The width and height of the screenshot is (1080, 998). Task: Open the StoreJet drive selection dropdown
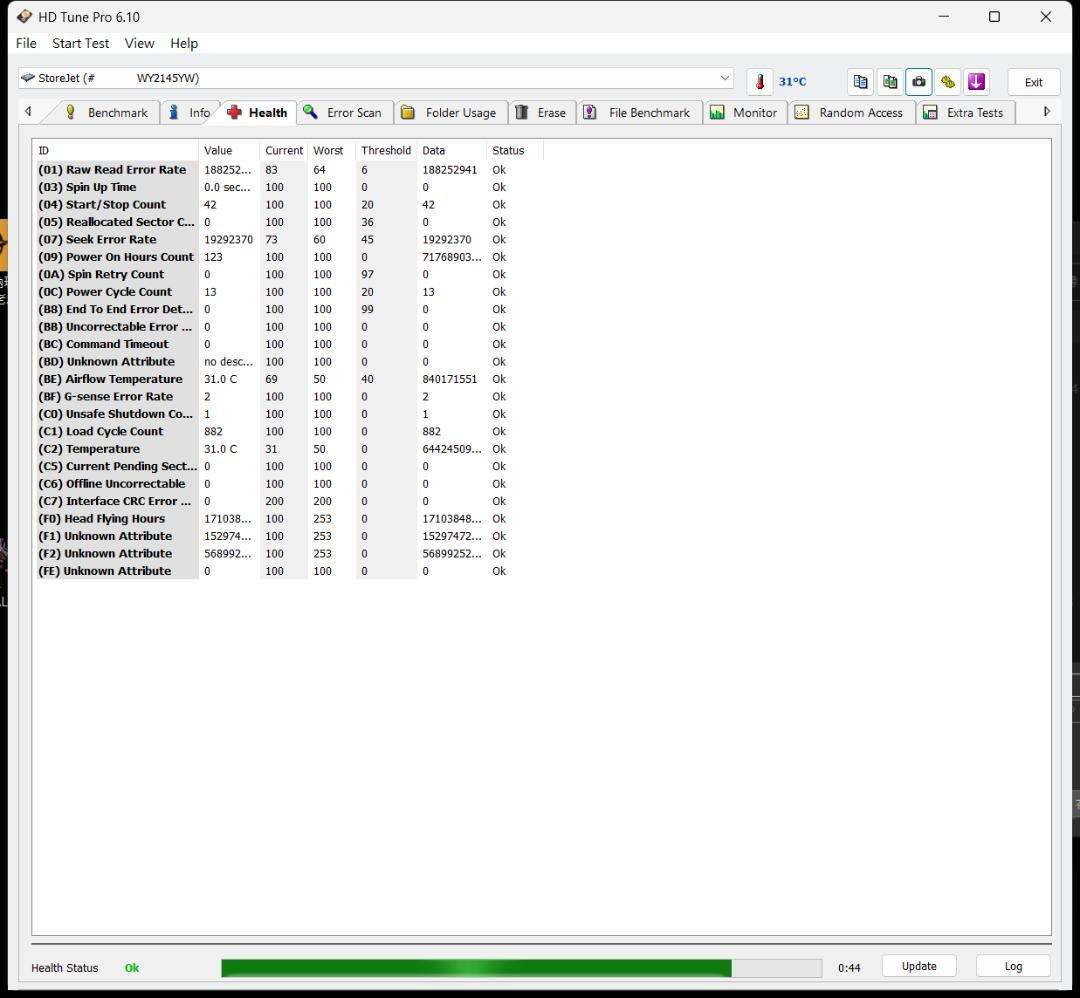tap(725, 78)
